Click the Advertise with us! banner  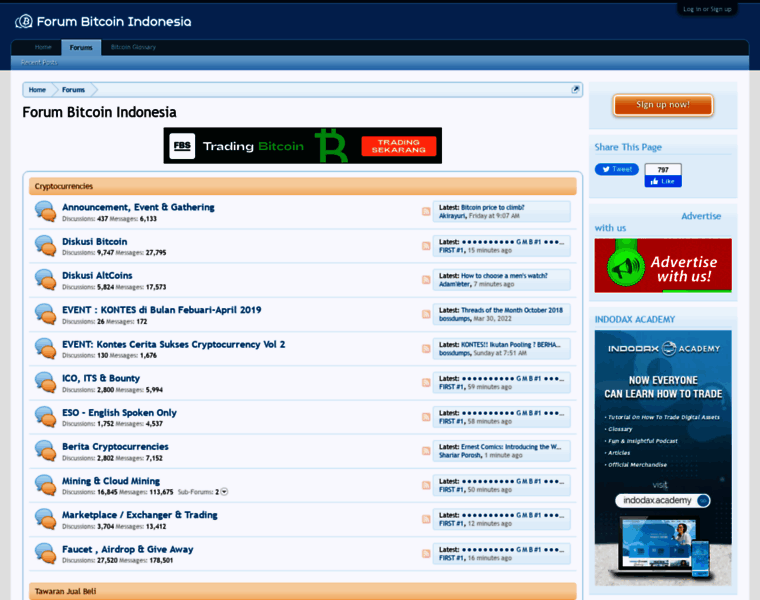click(663, 266)
